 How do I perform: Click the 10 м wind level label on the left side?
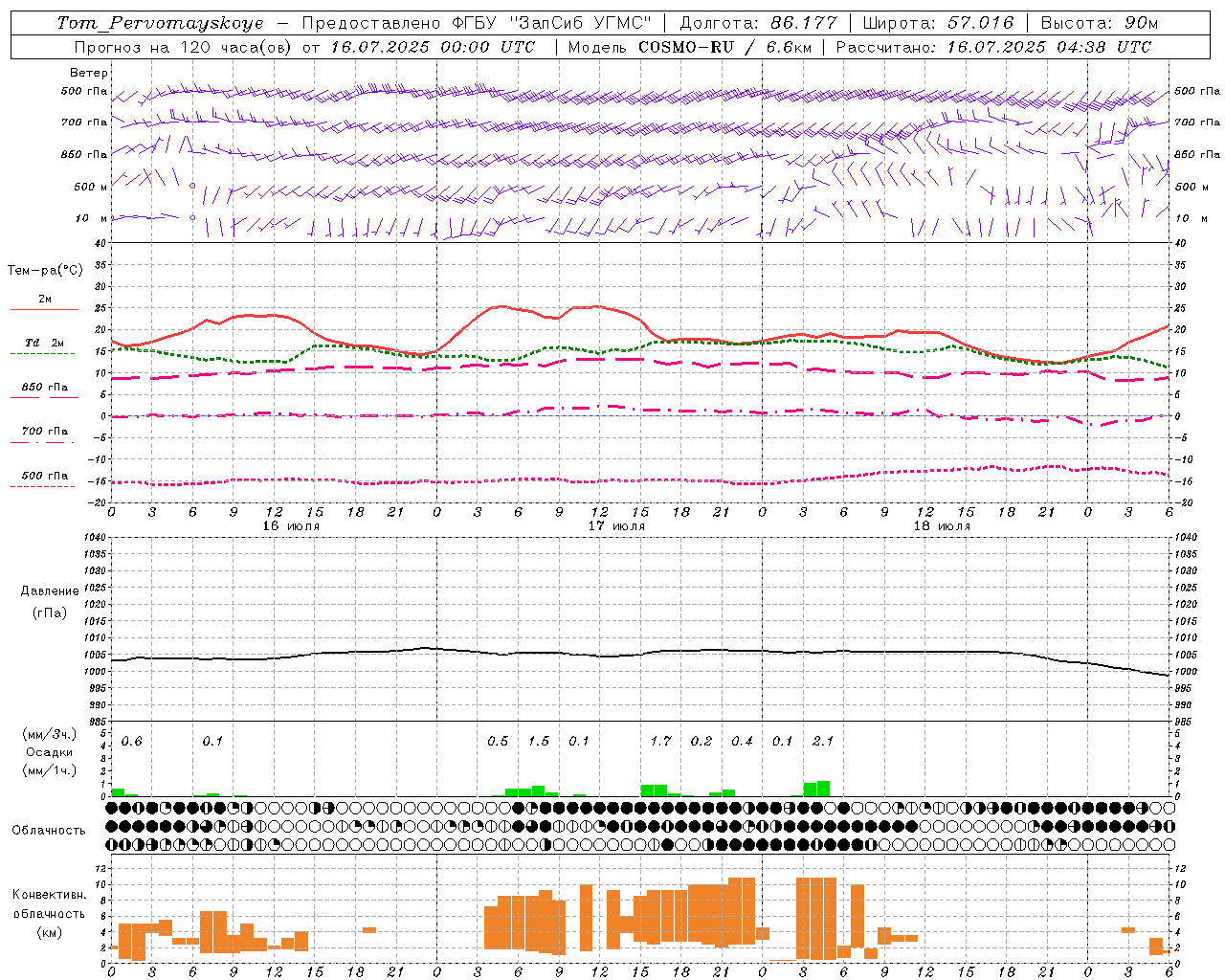click(x=91, y=219)
